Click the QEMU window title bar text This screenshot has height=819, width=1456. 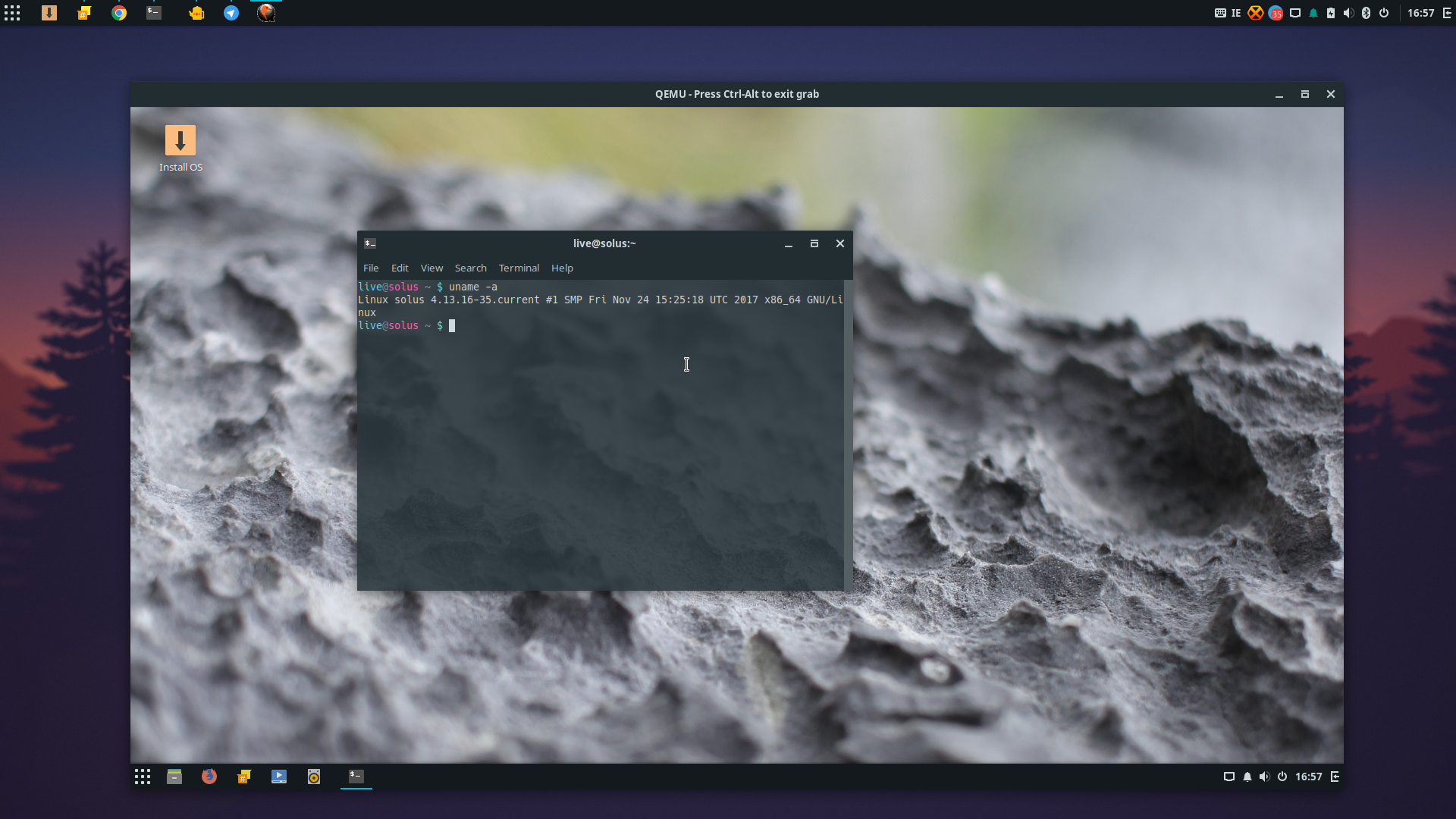737,94
